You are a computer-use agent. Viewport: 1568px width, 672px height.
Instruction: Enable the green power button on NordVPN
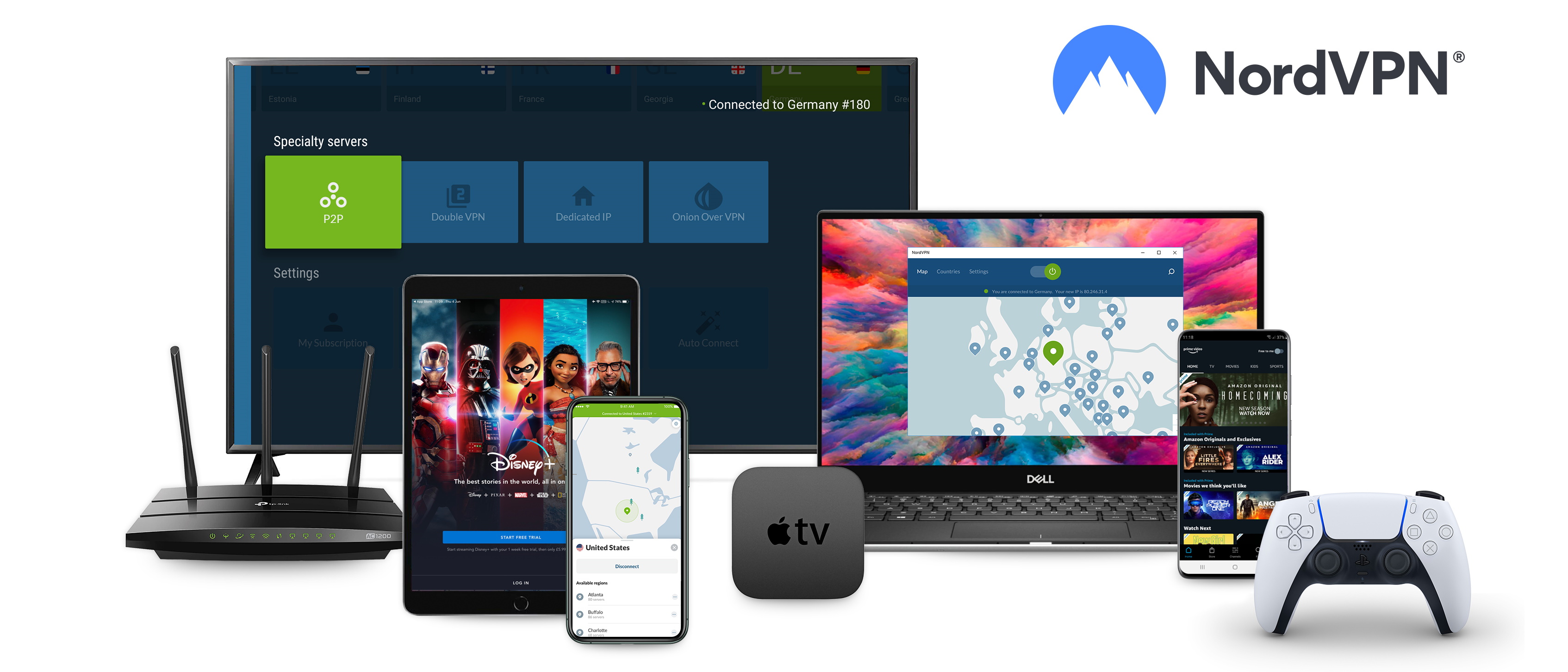point(1051,273)
